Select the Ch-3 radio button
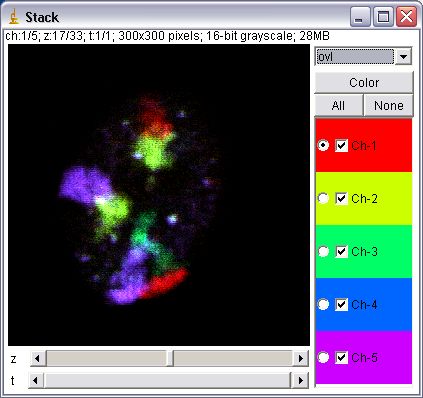This screenshot has height=398, width=423. [x=323, y=251]
